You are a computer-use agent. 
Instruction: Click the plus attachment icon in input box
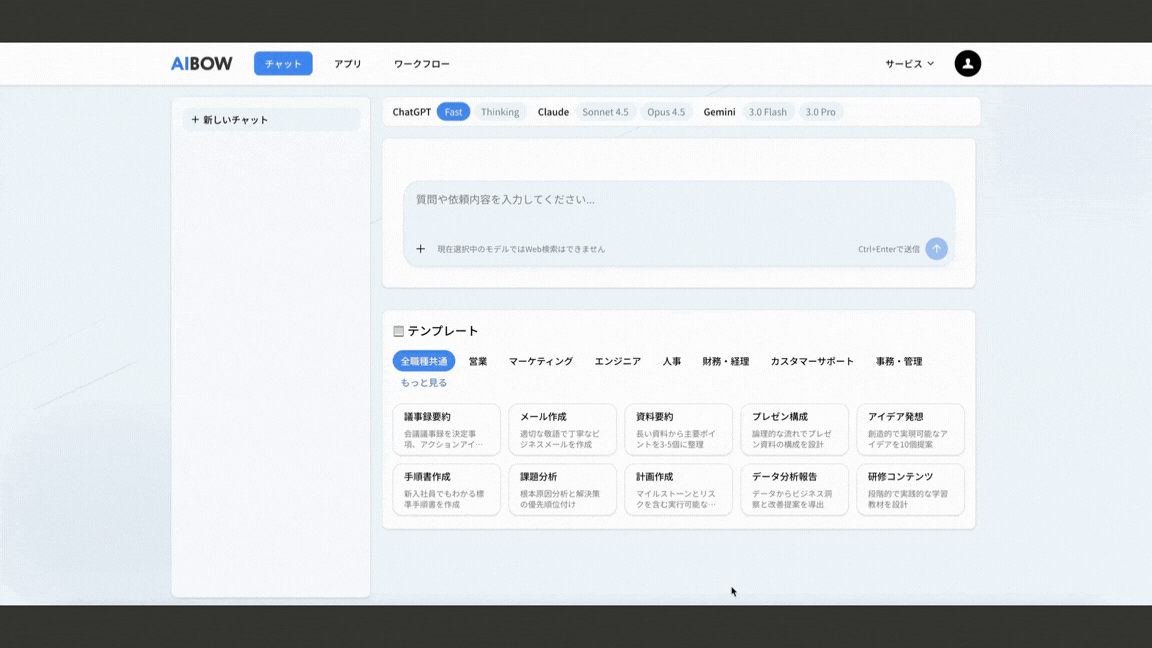click(421, 249)
